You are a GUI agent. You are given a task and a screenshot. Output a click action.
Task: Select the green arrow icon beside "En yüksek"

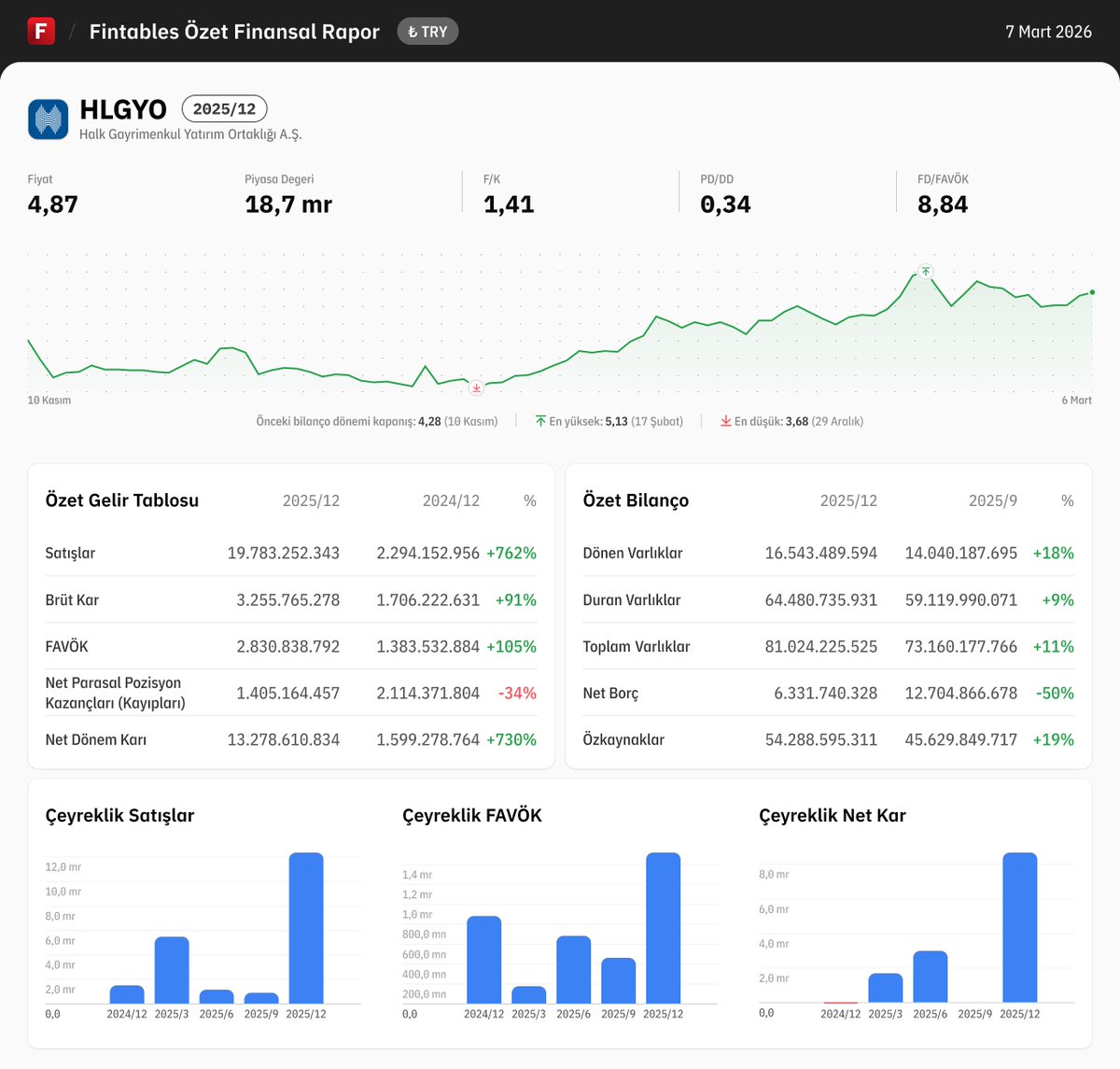coord(539,420)
